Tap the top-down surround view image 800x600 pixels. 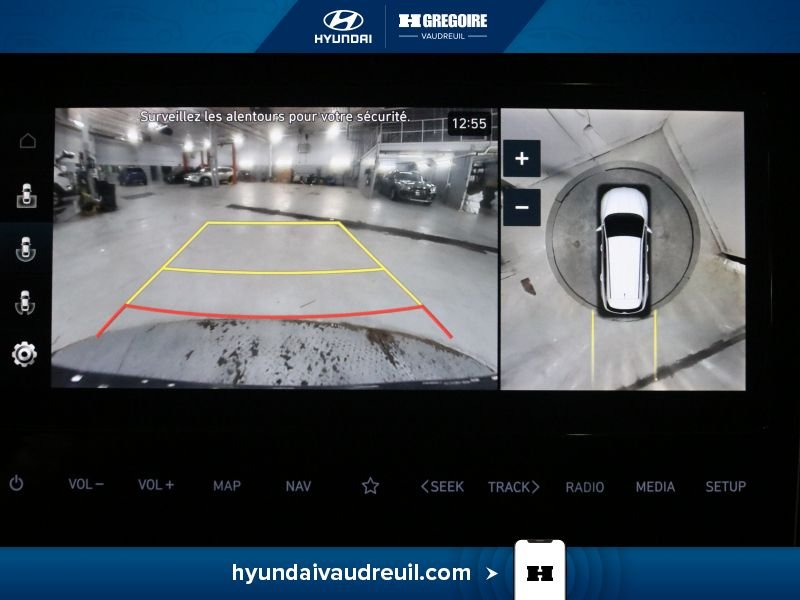coord(623,249)
